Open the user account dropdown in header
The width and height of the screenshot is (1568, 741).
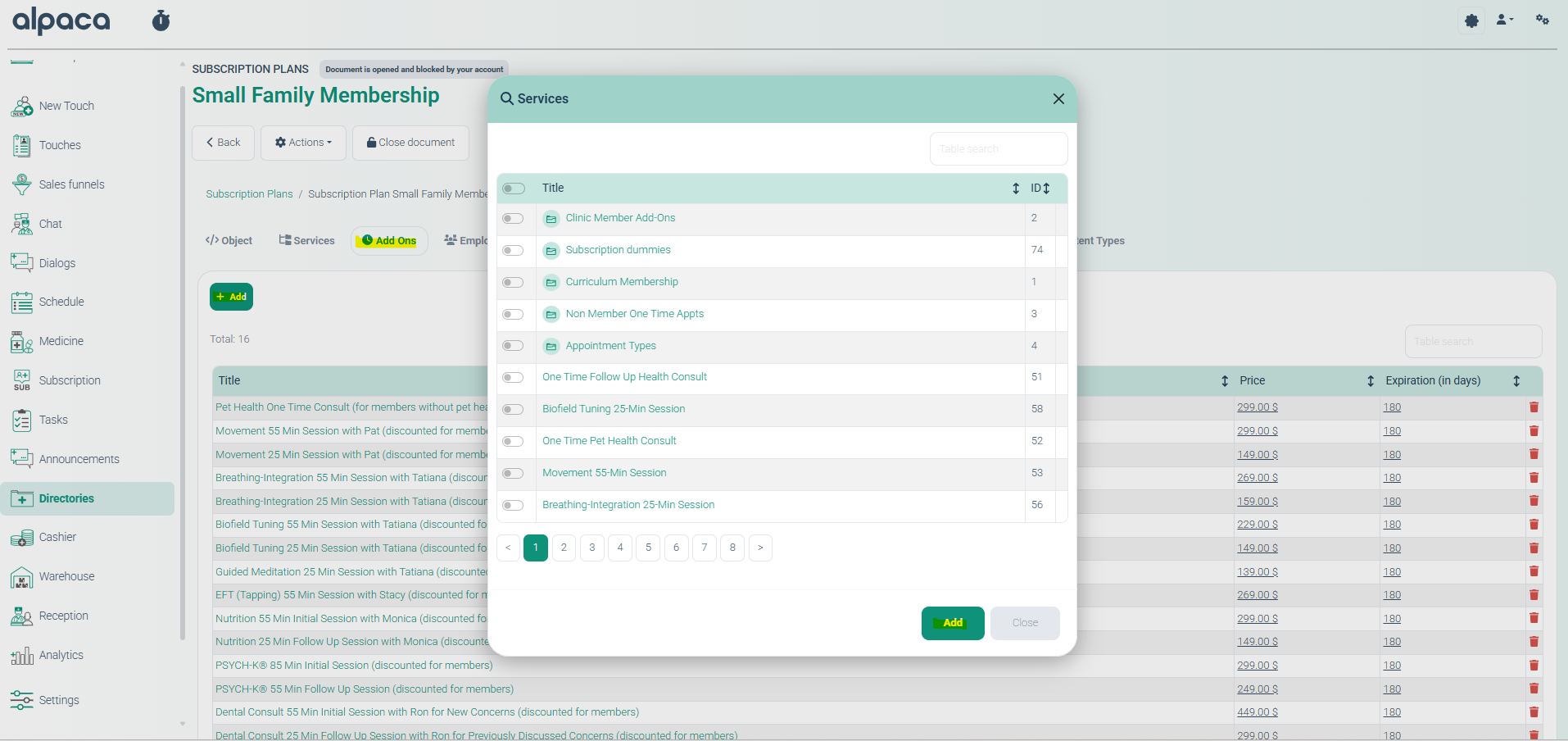point(1504,20)
